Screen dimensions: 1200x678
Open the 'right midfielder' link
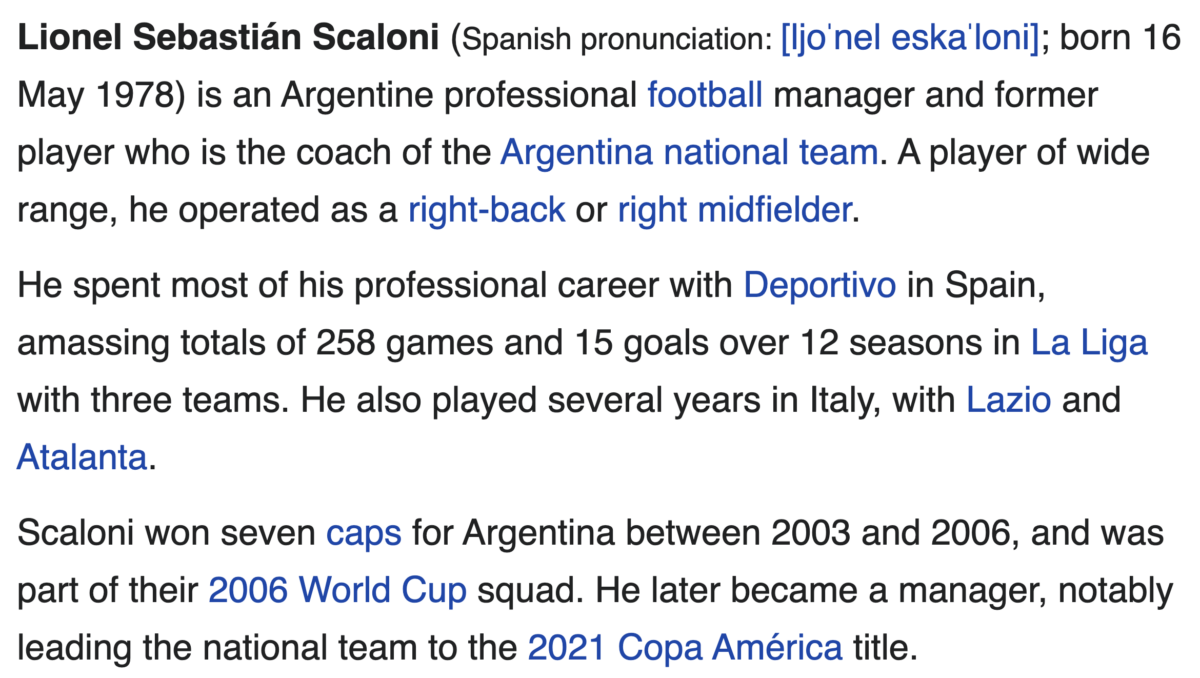click(x=734, y=210)
